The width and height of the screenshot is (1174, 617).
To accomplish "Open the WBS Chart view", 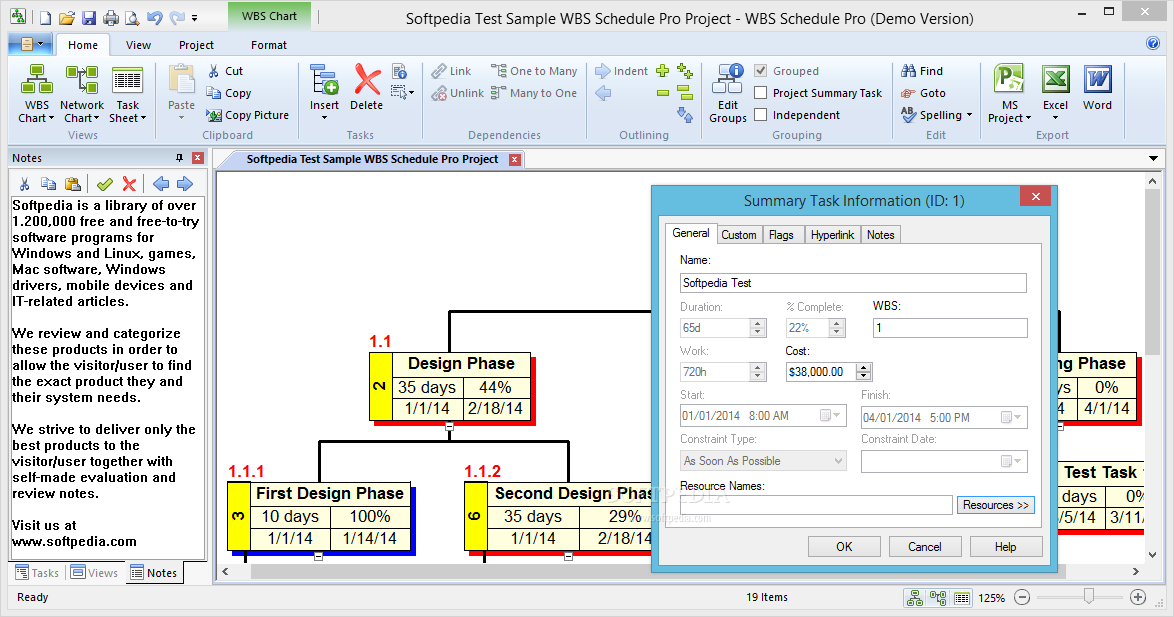I will point(36,94).
